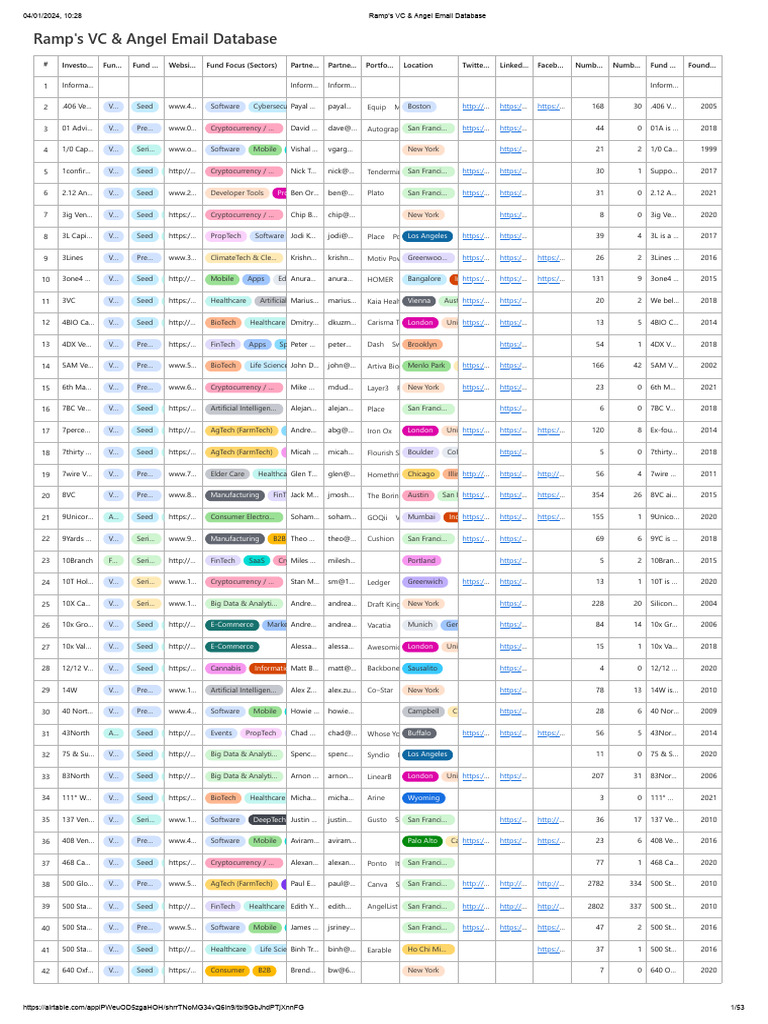Click the Faceb... column header
768x1024 pixels.
552,65
